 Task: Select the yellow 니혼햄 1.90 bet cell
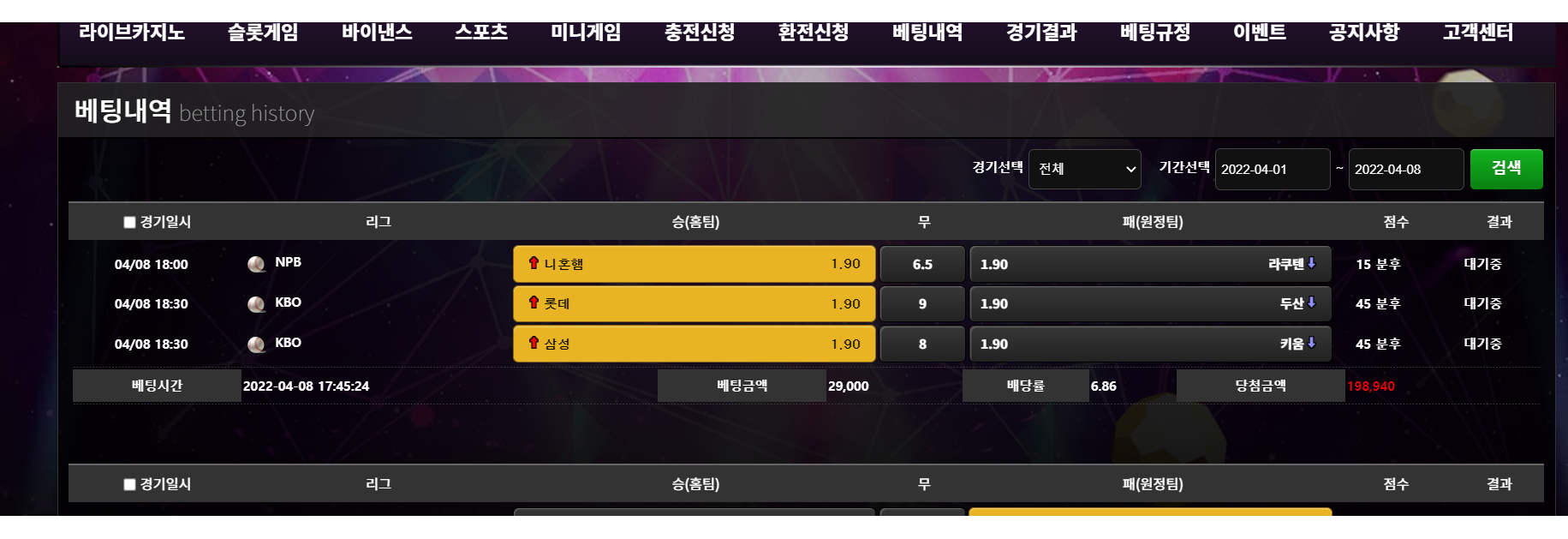coord(695,264)
